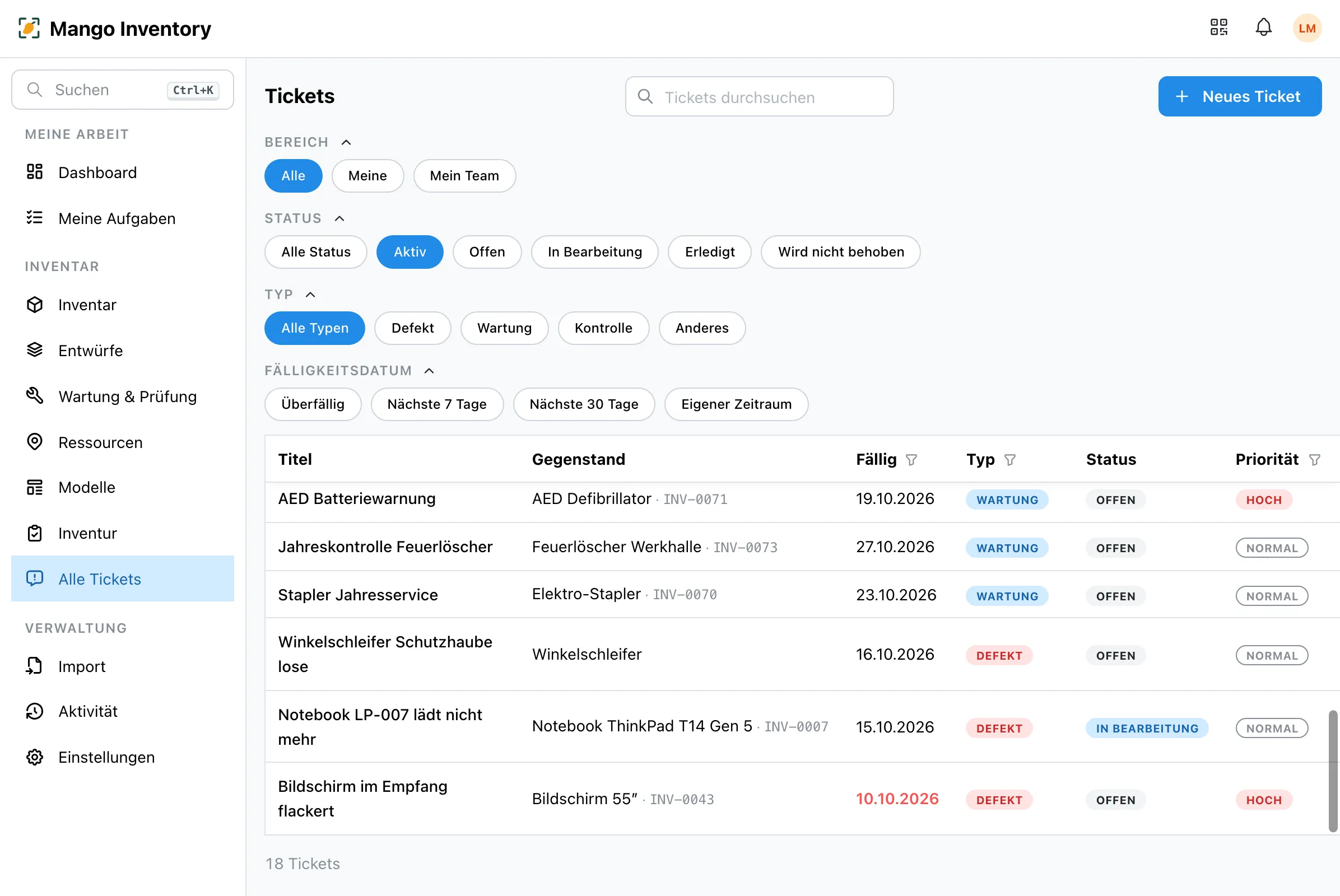Viewport: 1340px width, 896px height.
Task: Create a new ticket with Neues Ticket
Action: click(x=1240, y=96)
